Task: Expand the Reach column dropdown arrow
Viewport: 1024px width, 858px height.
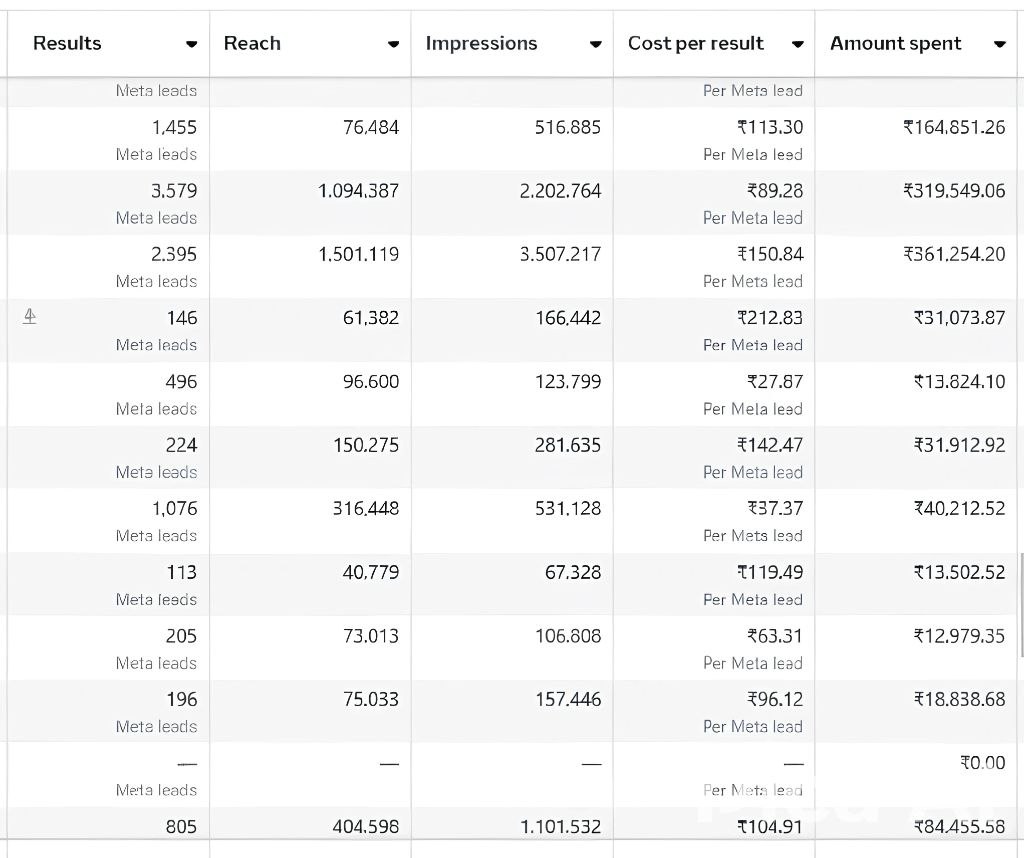Action: (393, 44)
